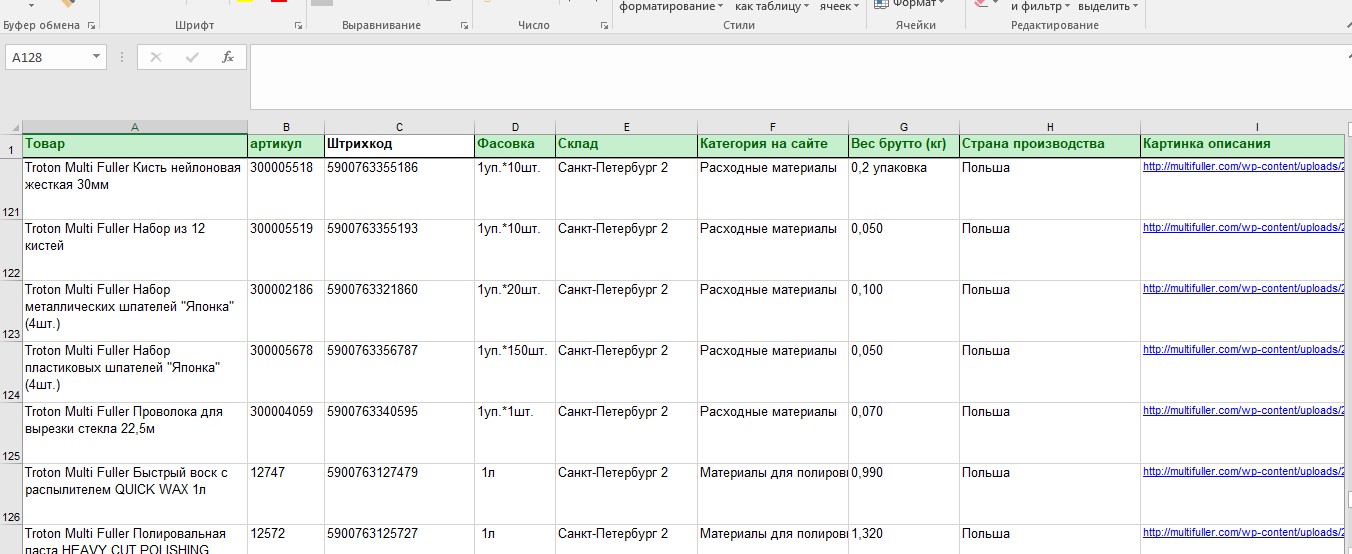Open the Буфер обмена dialog launcher

click(92, 25)
